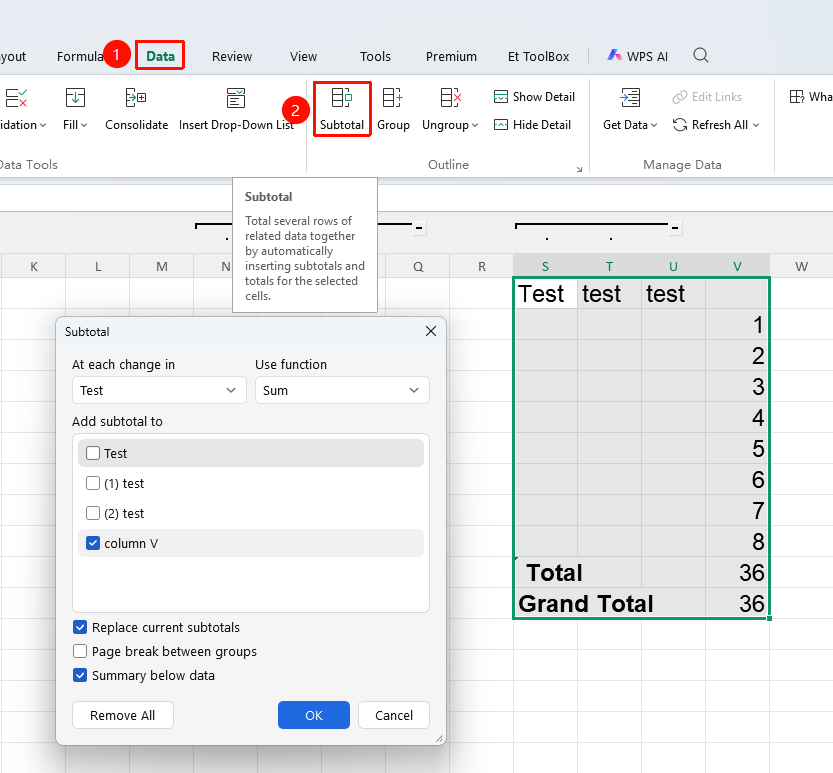The image size is (833, 773).
Task: Open the Premium tab
Action: click(451, 56)
